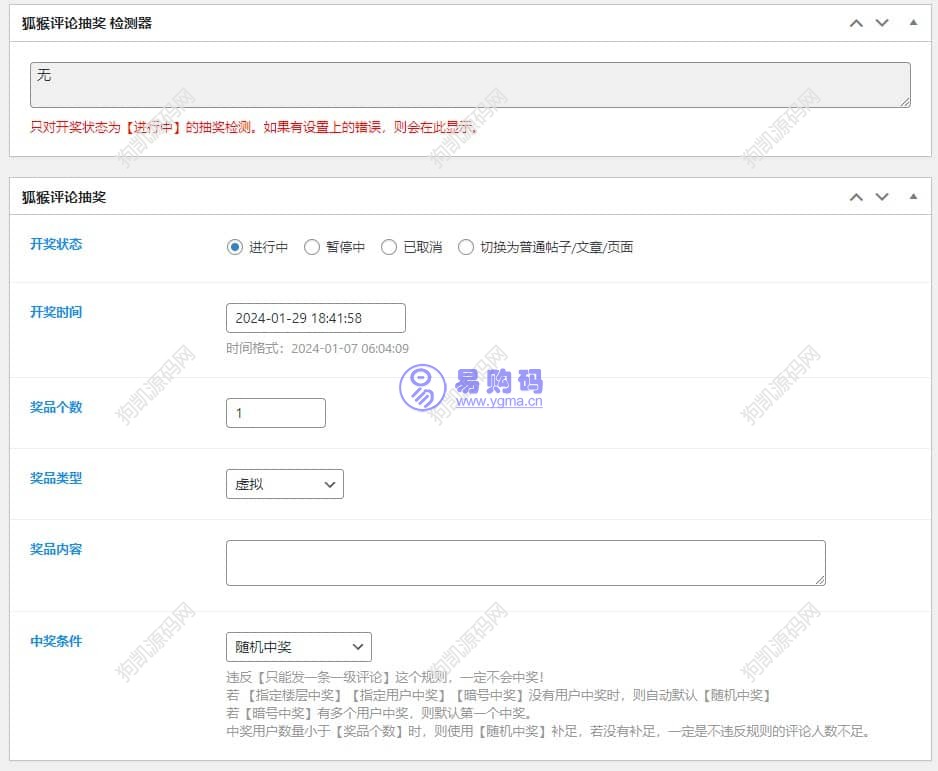Image resolution: width=938 pixels, height=771 pixels.
Task: Click the 奖品个数 number field
Action: pyautogui.click(x=276, y=413)
